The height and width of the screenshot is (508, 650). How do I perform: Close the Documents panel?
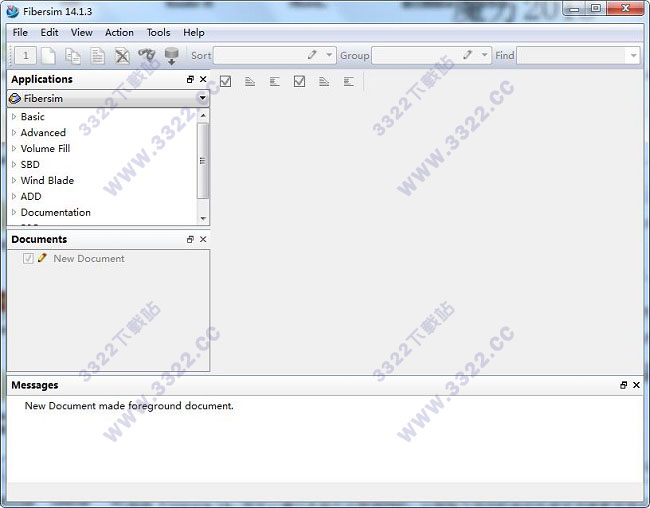click(x=203, y=239)
